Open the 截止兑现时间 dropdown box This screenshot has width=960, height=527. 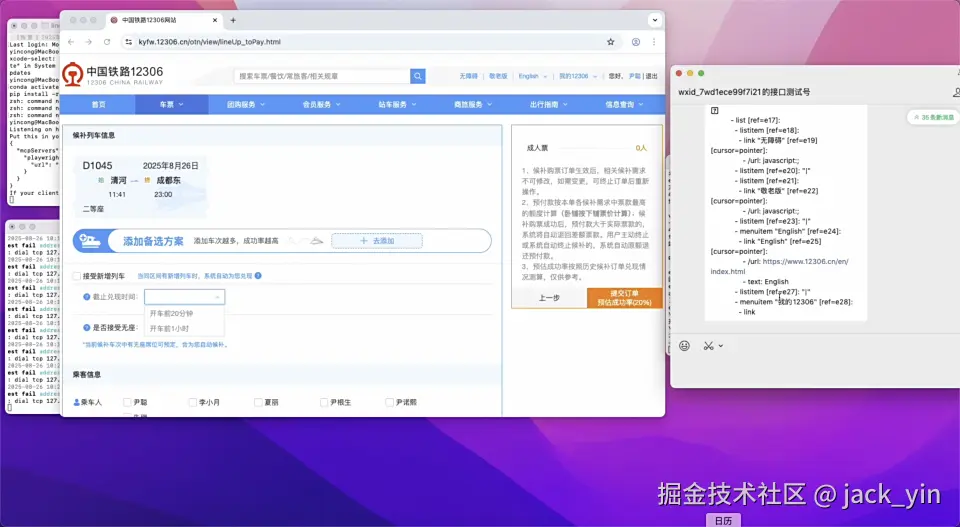184,297
